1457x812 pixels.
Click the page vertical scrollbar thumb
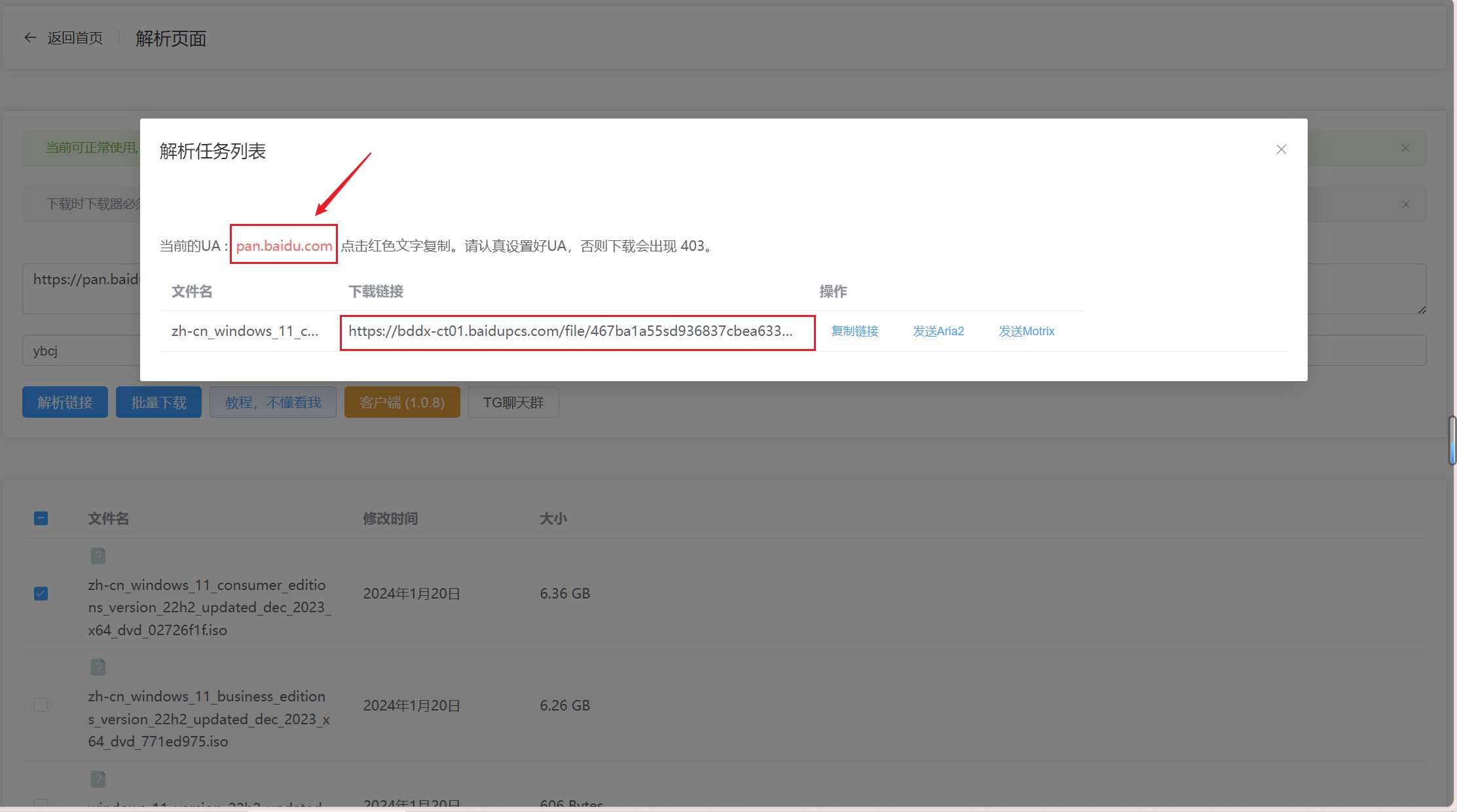click(x=1452, y=440)
